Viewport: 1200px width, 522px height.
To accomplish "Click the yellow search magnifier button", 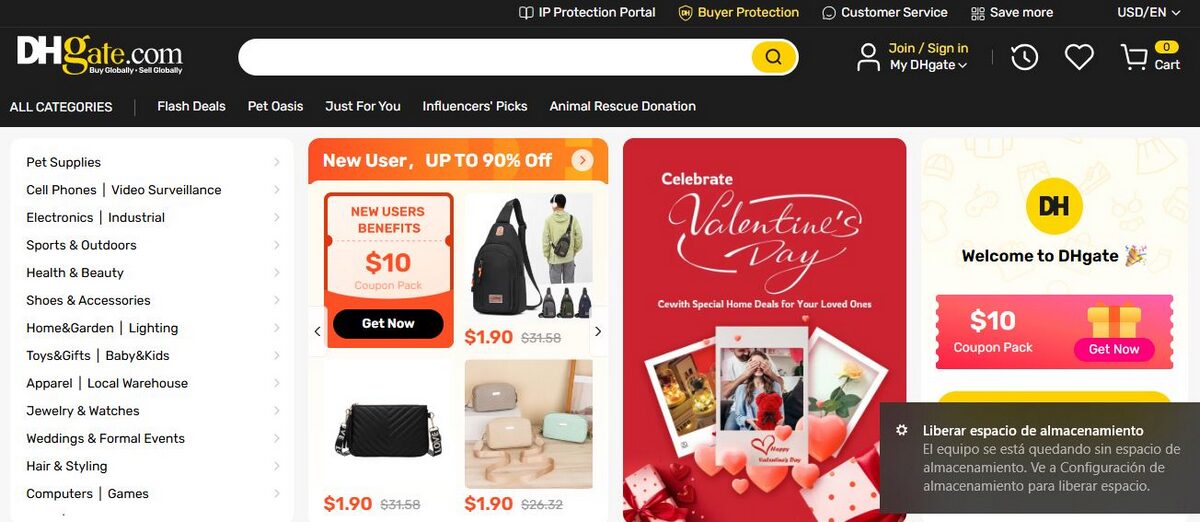I will tap(774, 57).
